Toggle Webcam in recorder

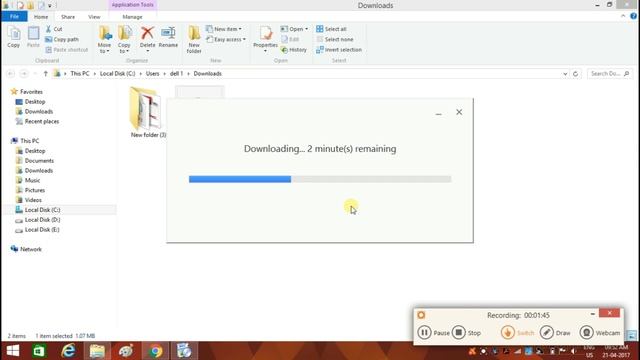(600, 333)
